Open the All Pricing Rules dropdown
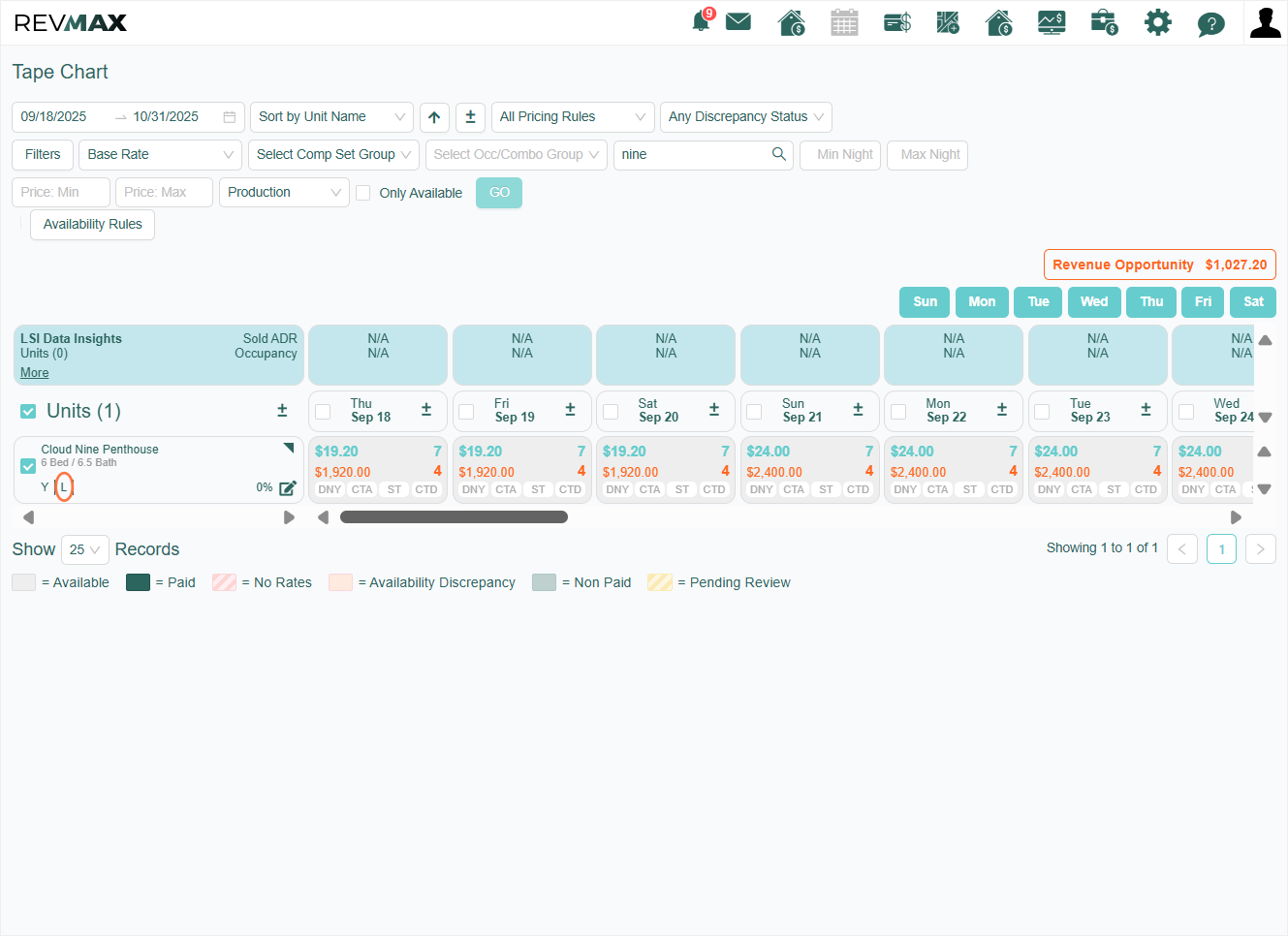 click(573, 117)
